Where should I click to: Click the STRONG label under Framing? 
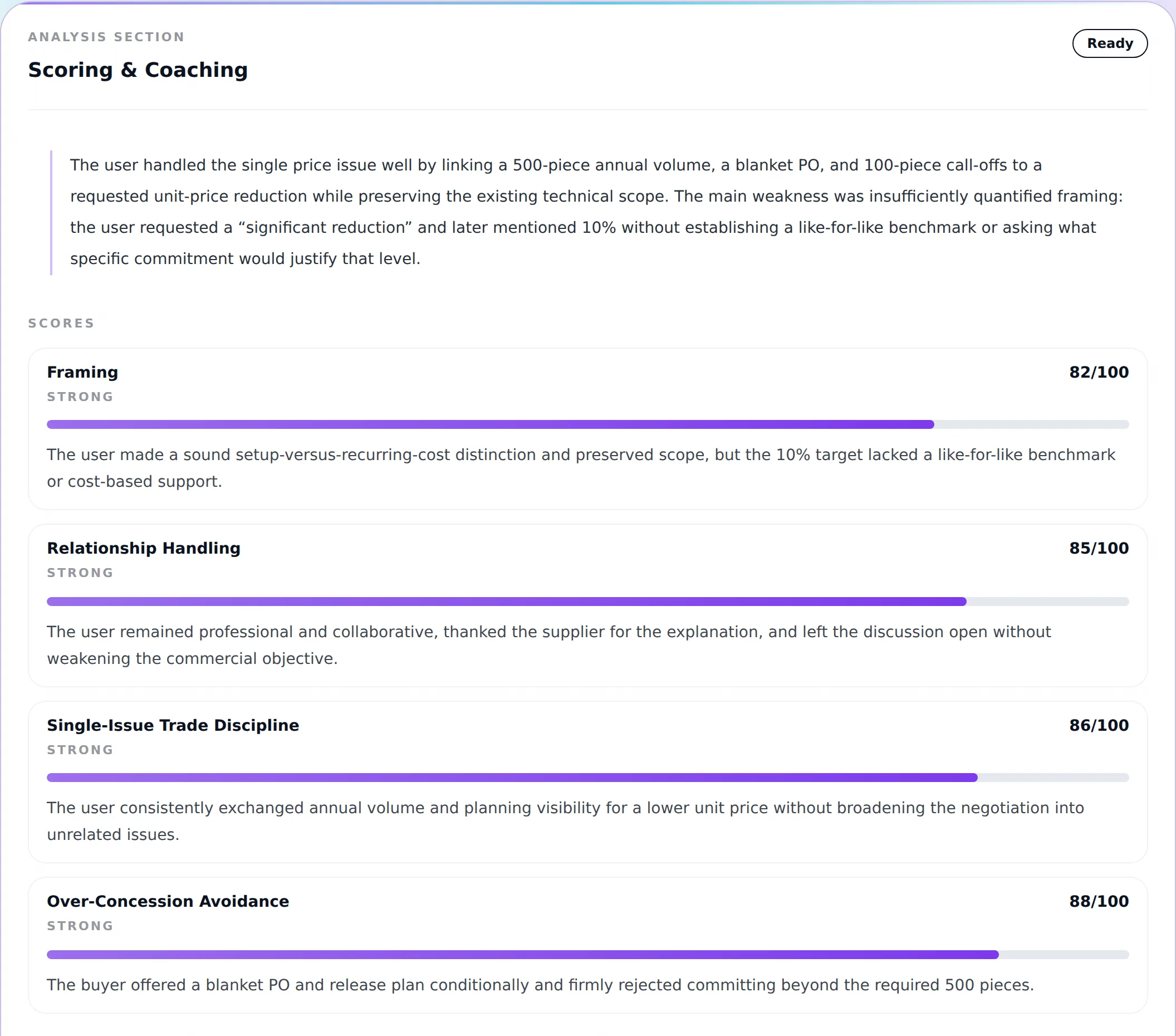[80, 397]
